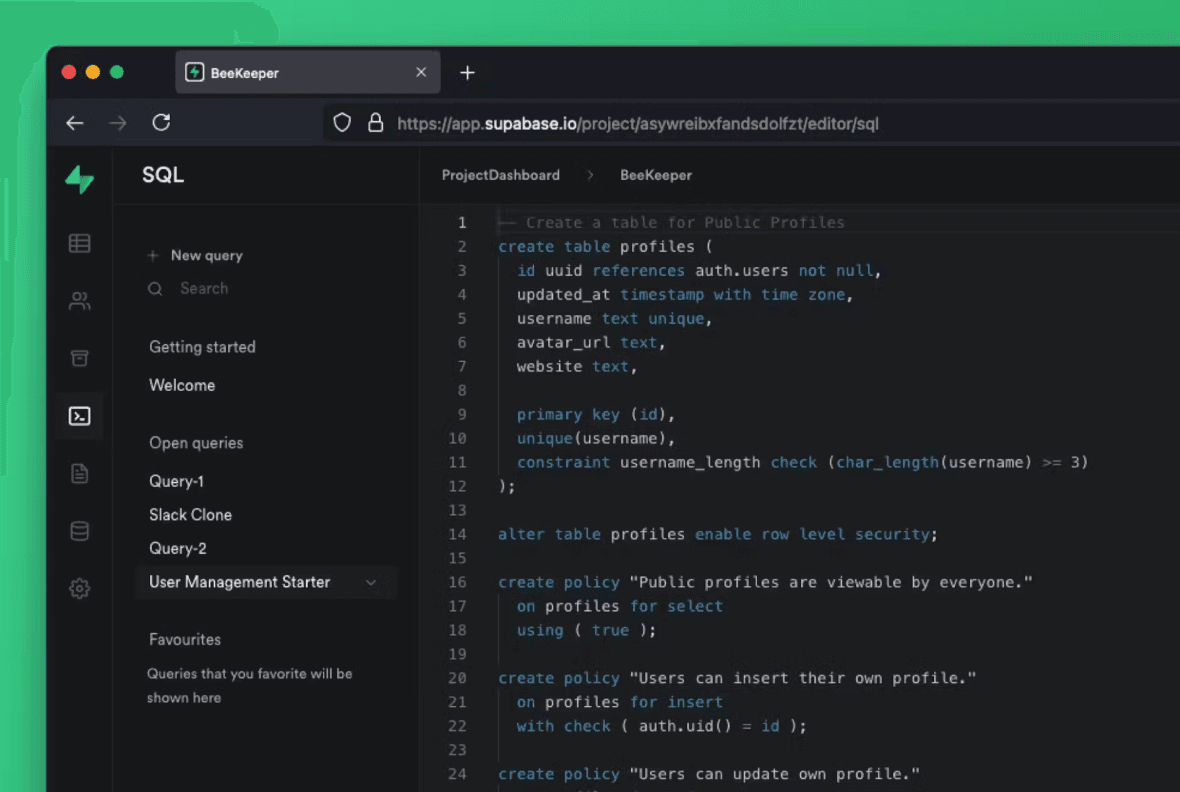Open the Storage archive icon in sidebar

click(x=80, y=358)
